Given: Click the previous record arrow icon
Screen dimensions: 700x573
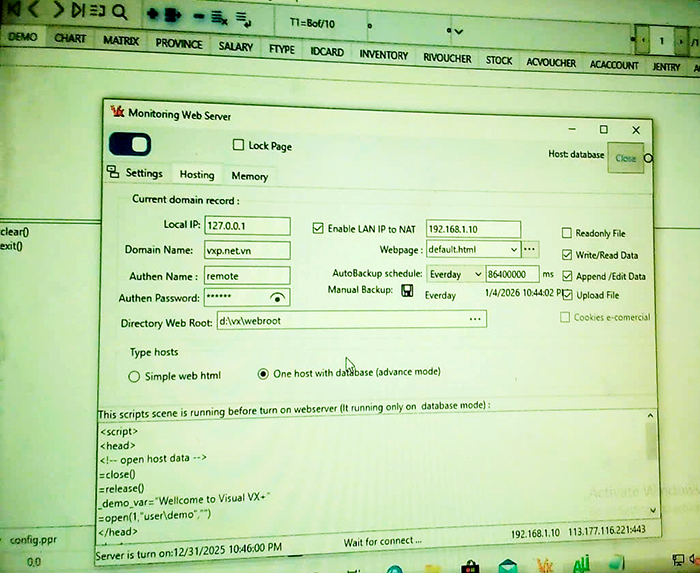Looking at the screenshot, I should click(x=35, y=11).
